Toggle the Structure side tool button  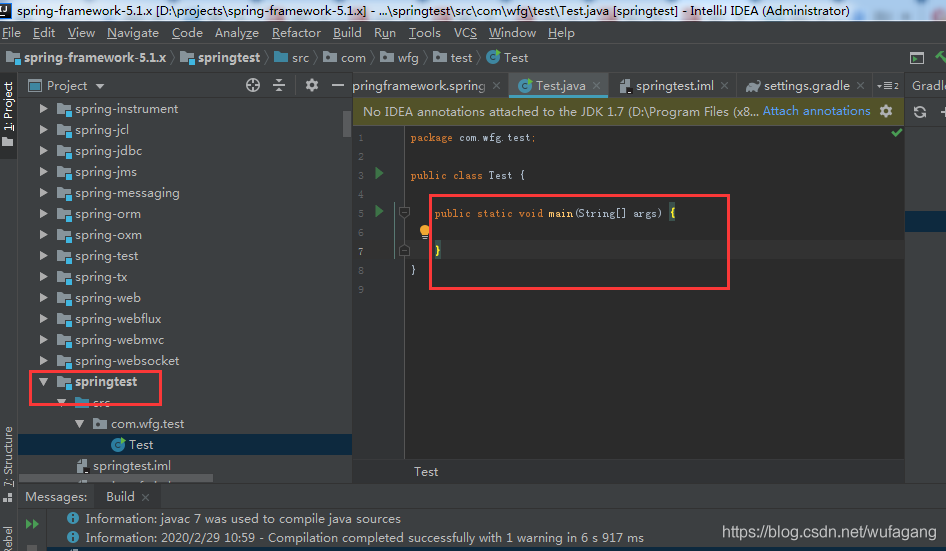8,463
